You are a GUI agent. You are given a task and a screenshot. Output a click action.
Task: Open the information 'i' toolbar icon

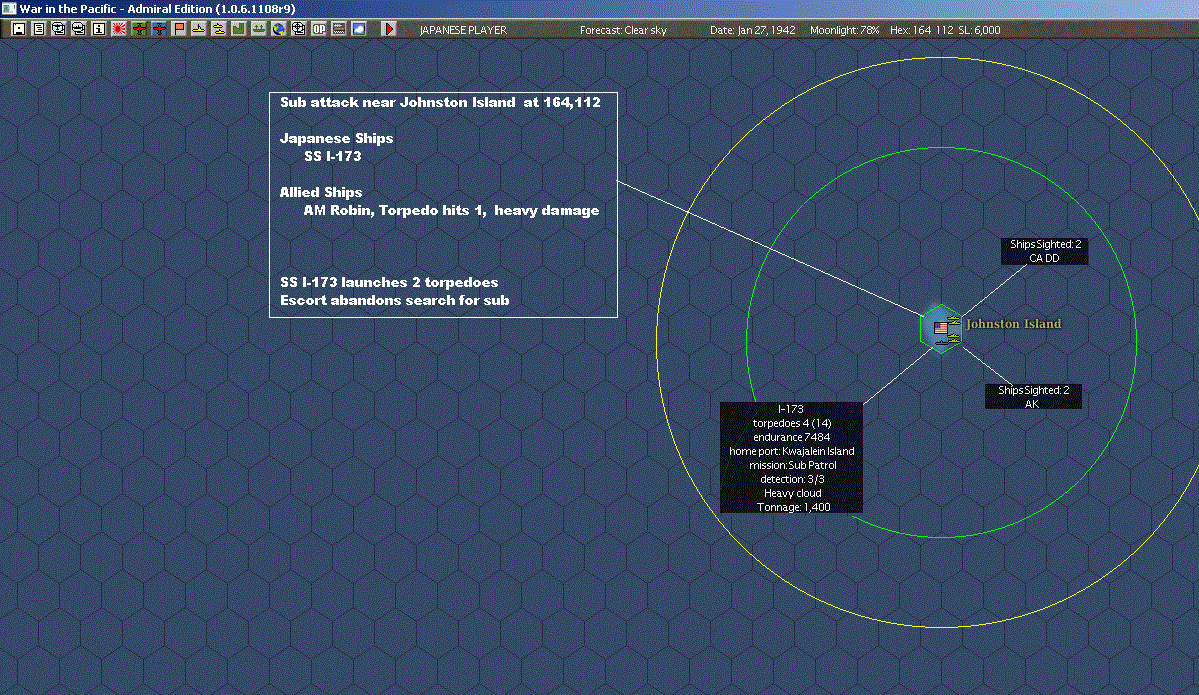[99, 29]
